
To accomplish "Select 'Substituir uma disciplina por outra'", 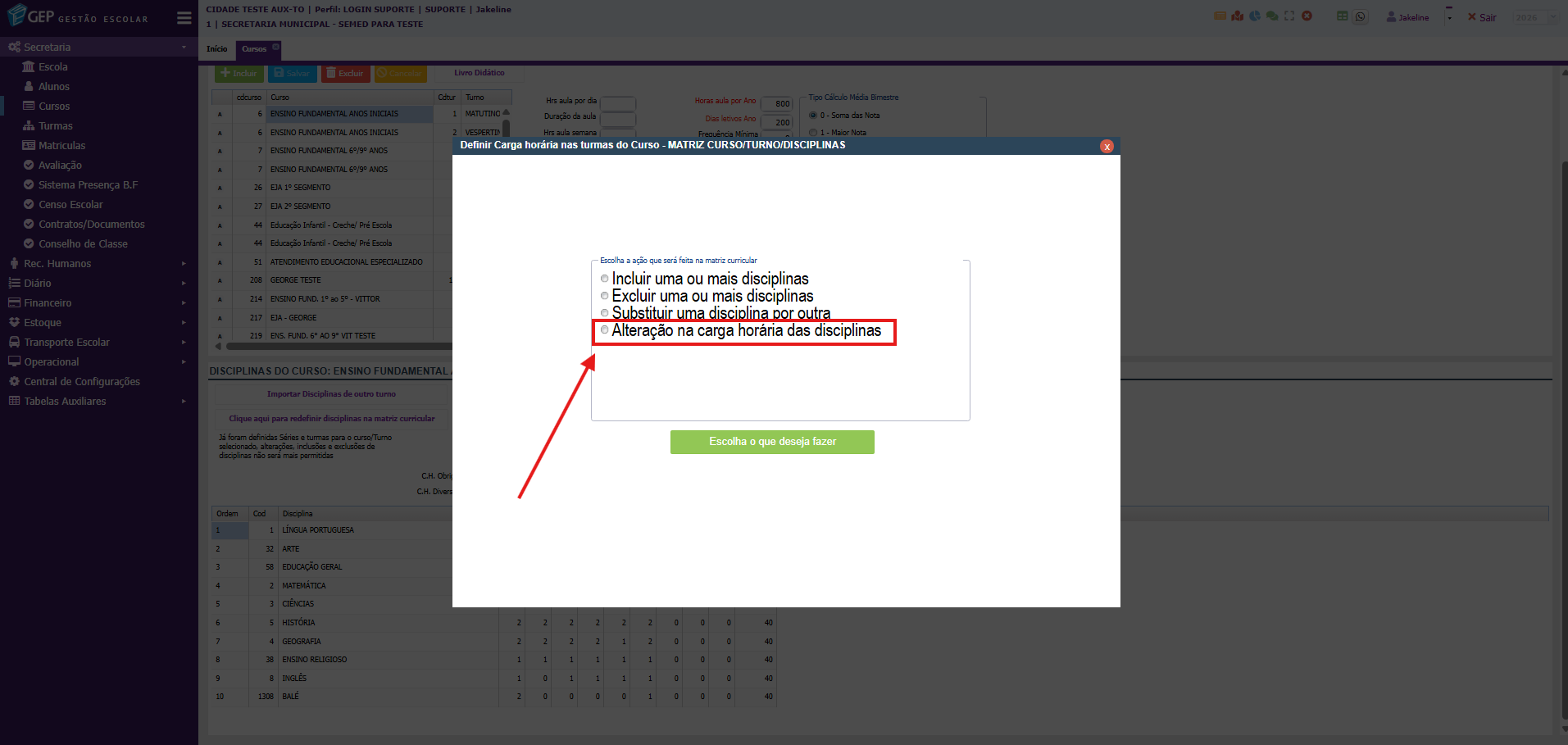I will pyautogui.click(x=605, y=313).
